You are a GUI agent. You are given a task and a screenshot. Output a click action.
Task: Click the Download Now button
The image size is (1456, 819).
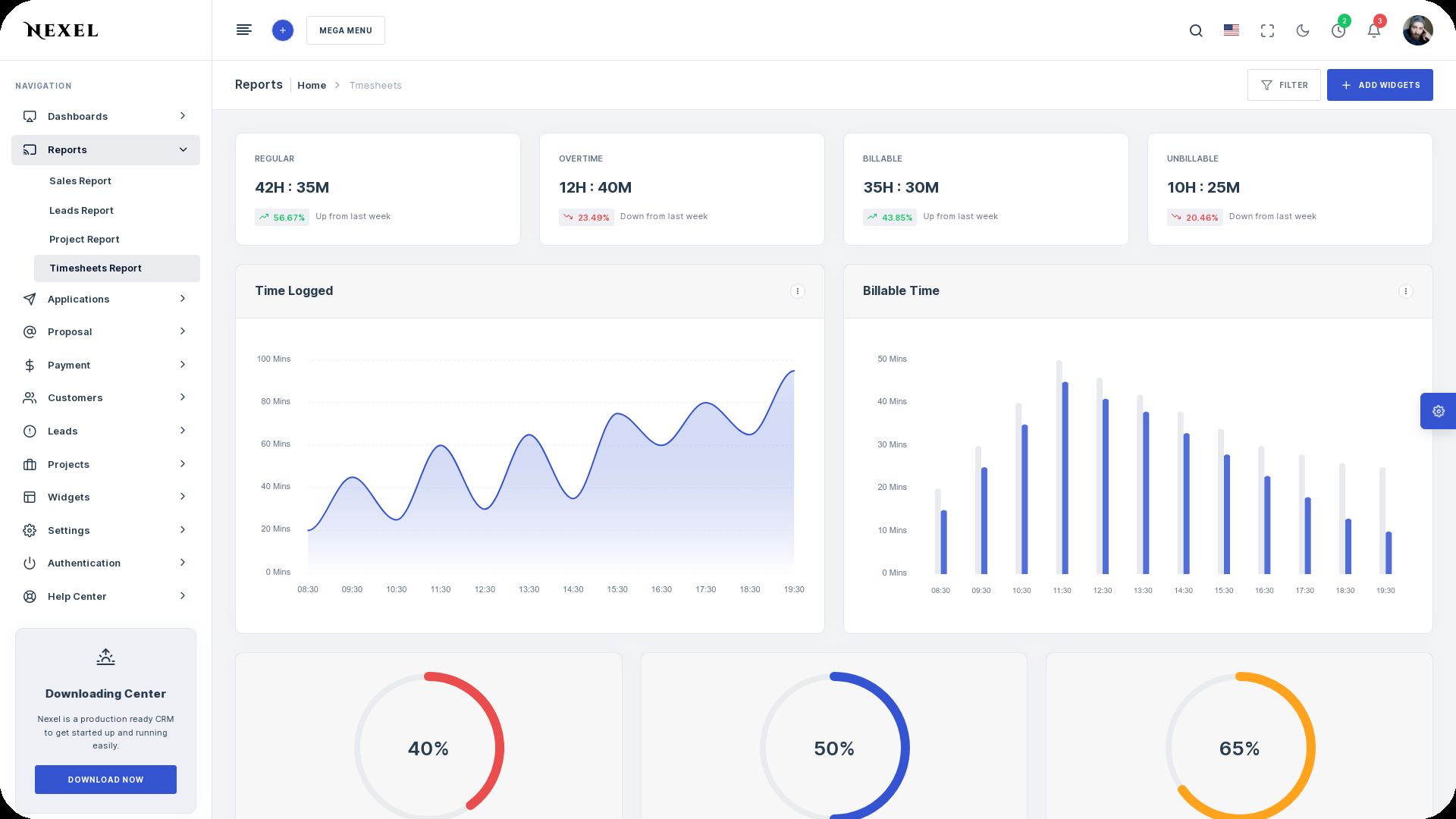click(105, 780)
